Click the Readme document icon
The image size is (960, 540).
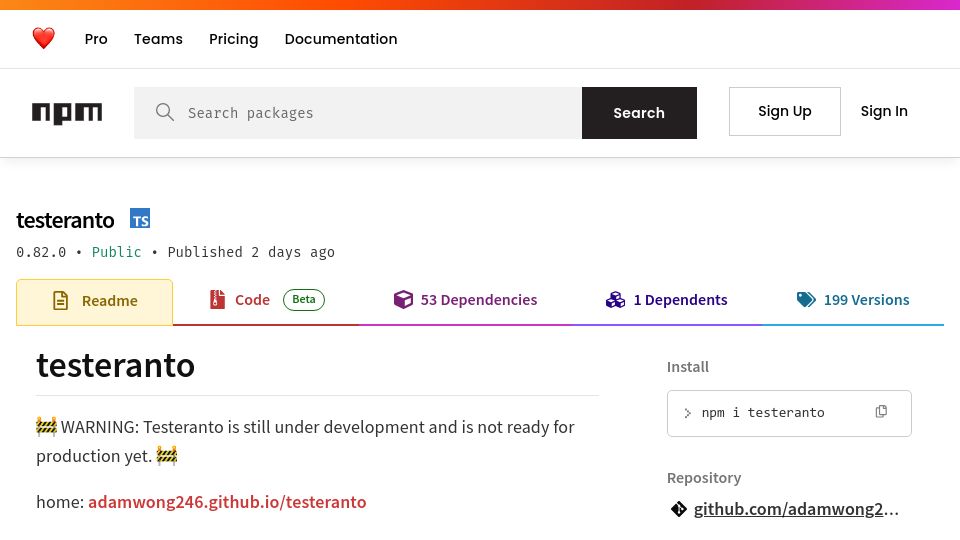(x=61, y=301)
